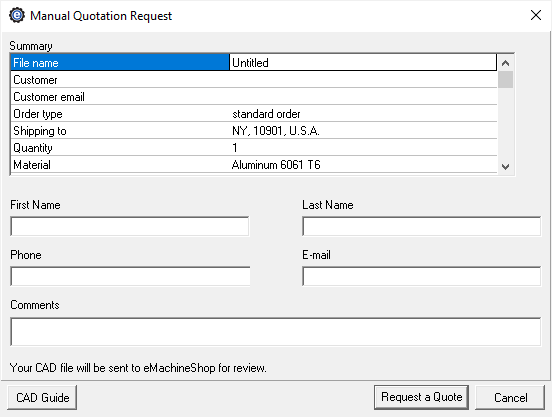Viewport: 552px width, 417px height.
Task: Open the CAD Guide button
Action: pos(42,398)
